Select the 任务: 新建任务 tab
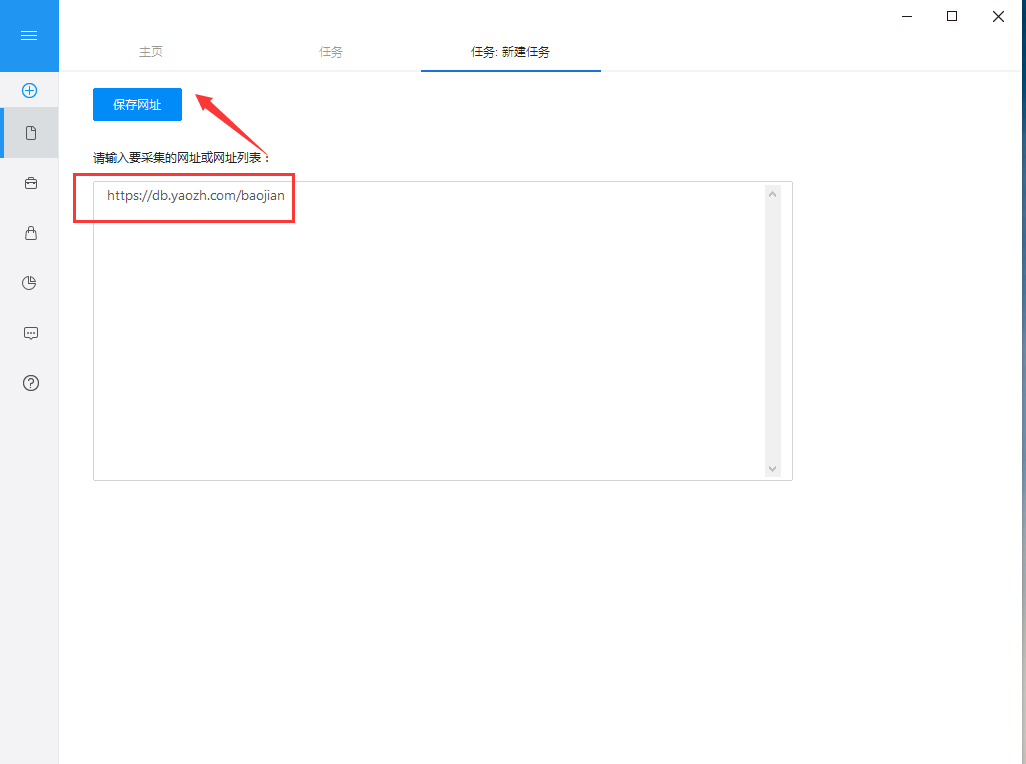 click(510, 52)
